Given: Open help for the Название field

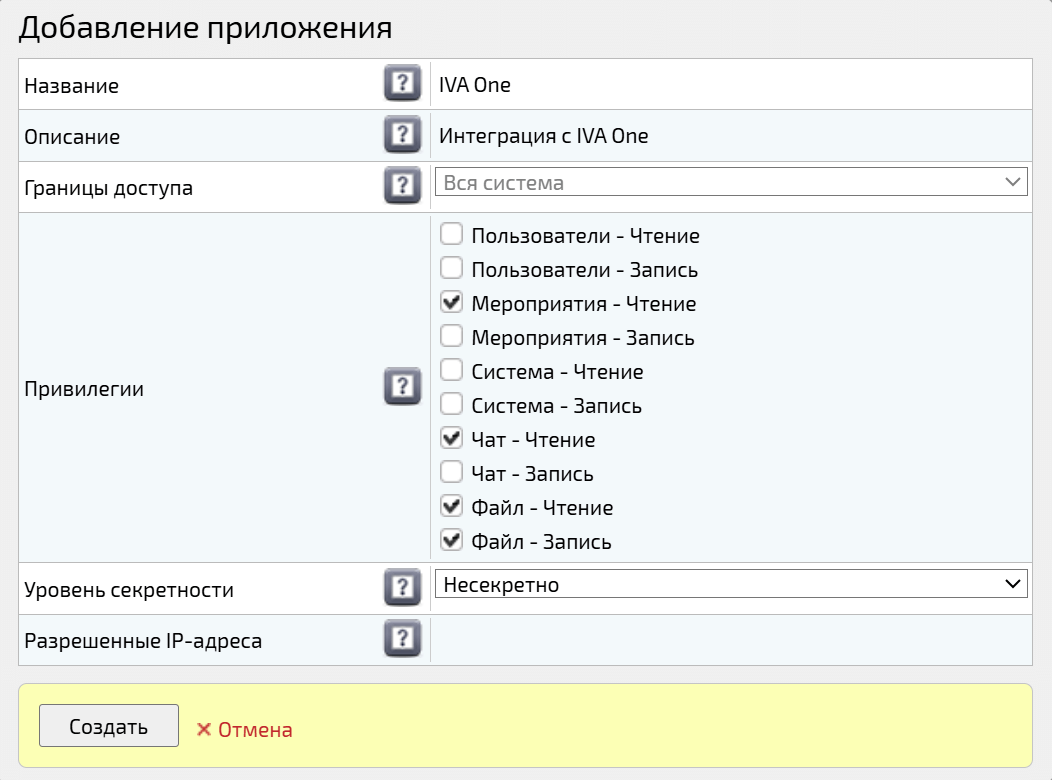Looking at the screenshot, I should tap(402, 84).
